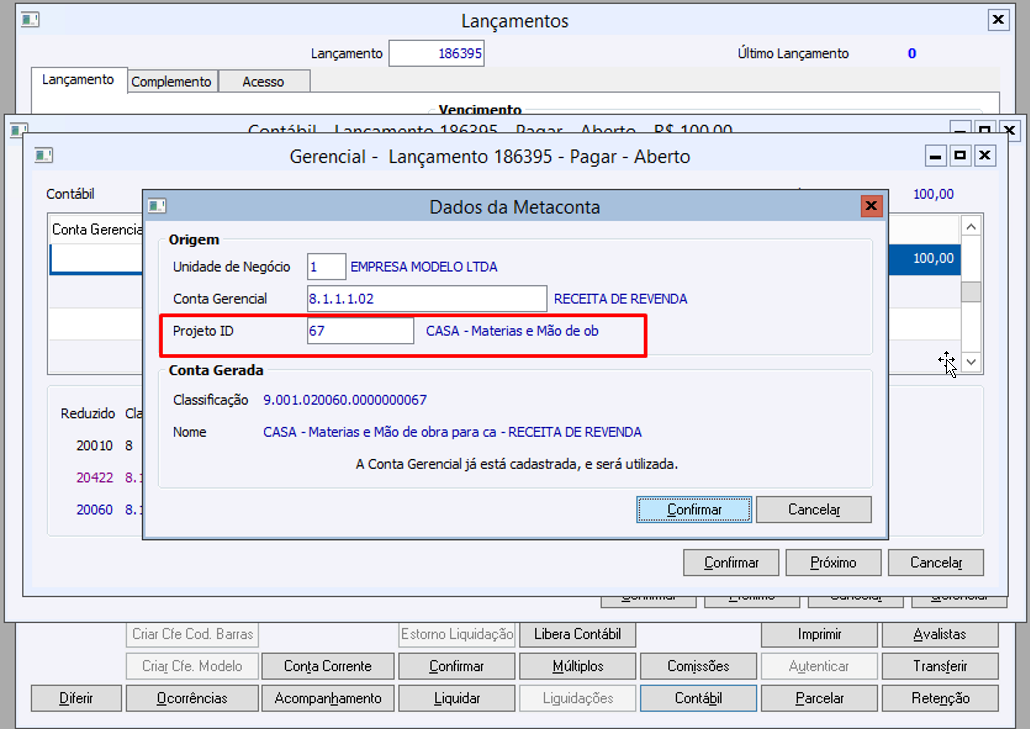Open the Acesso tab
This screenshot has height=729, width=1030.
pyautogui.click(x=263, y=81)
